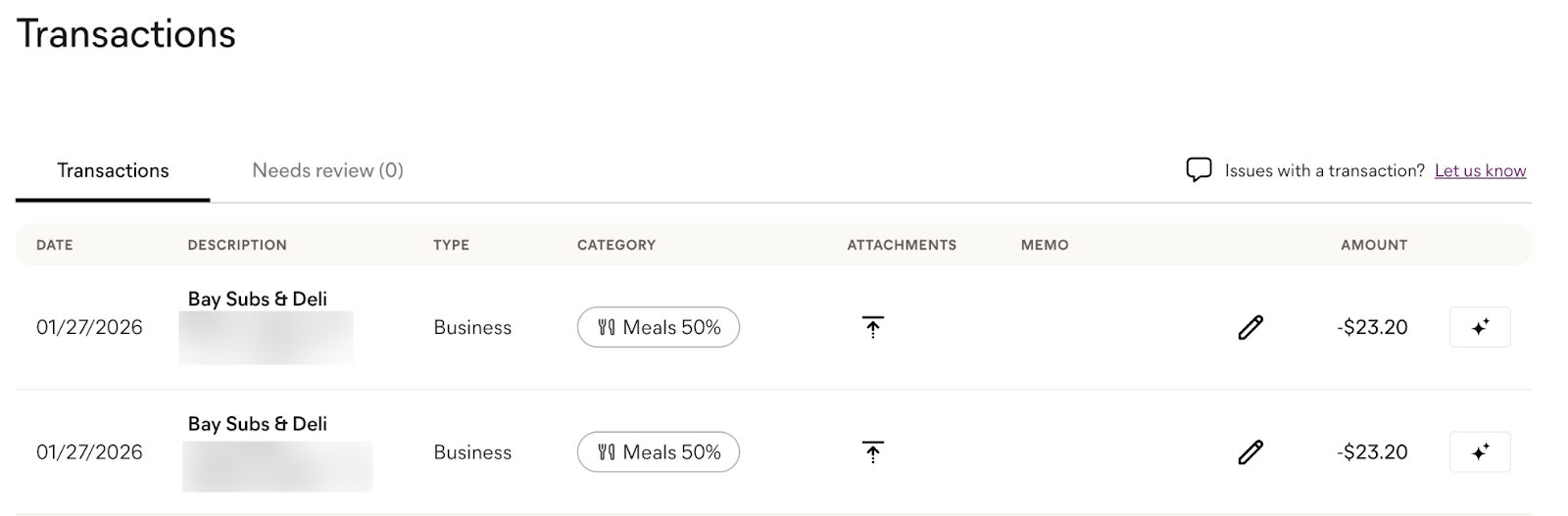Viewport: 1568px width, 516px height.
Task: Select the Transactions tab
Action: [x=113, y=170]
